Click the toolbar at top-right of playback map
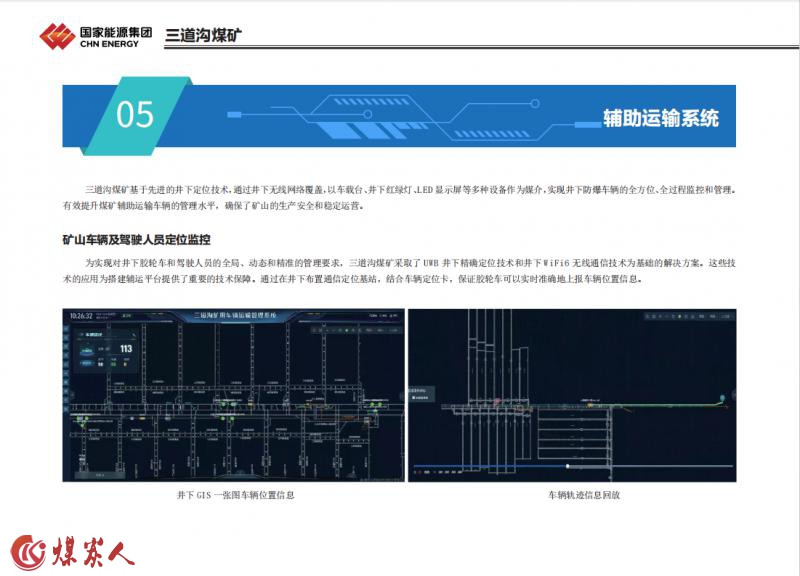Screen dimensions: 800x576 point(690,314)
